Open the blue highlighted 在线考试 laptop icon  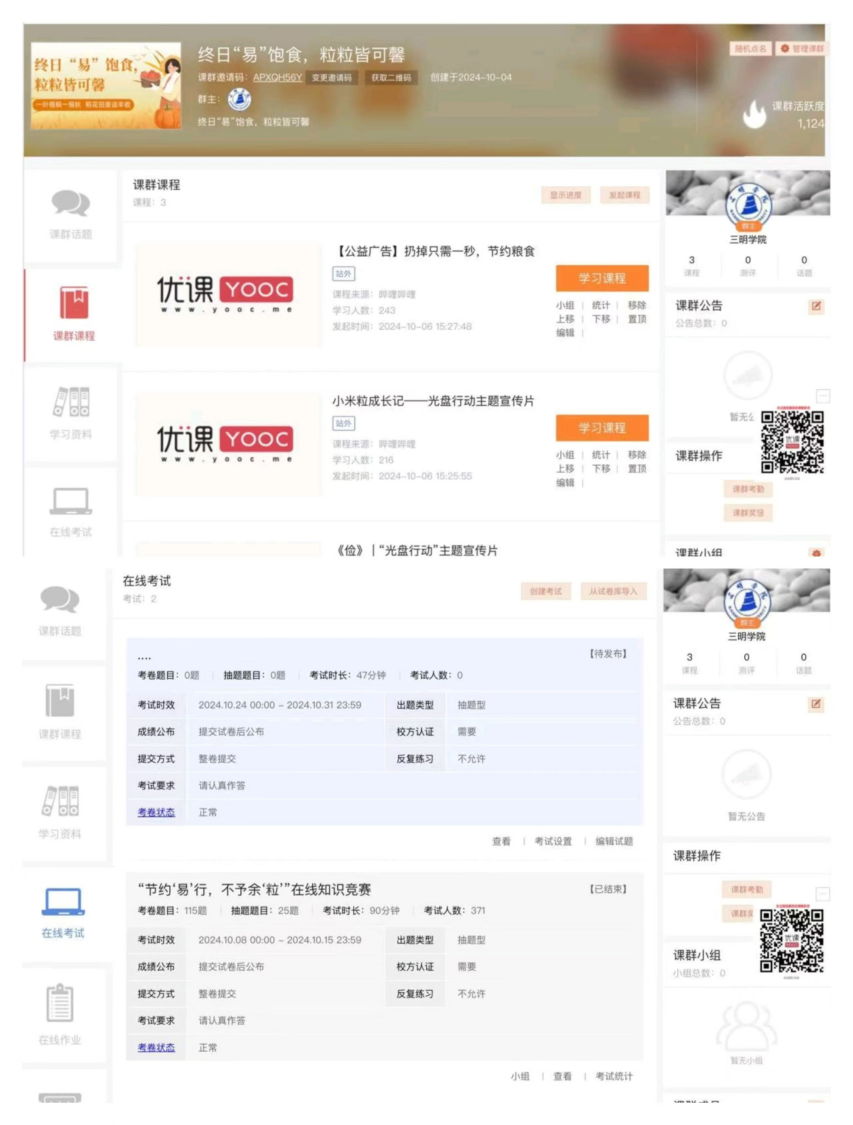coord(62,901)
